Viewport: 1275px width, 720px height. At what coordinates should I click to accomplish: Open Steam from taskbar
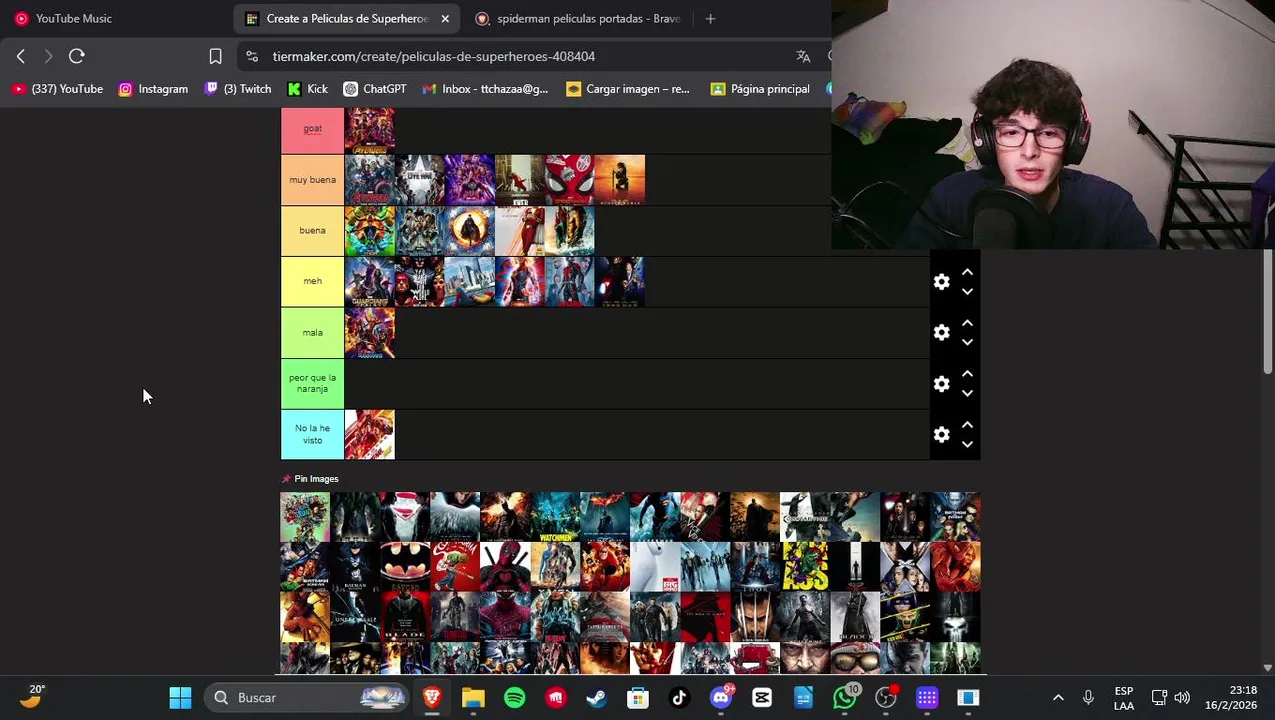[596, 698]
